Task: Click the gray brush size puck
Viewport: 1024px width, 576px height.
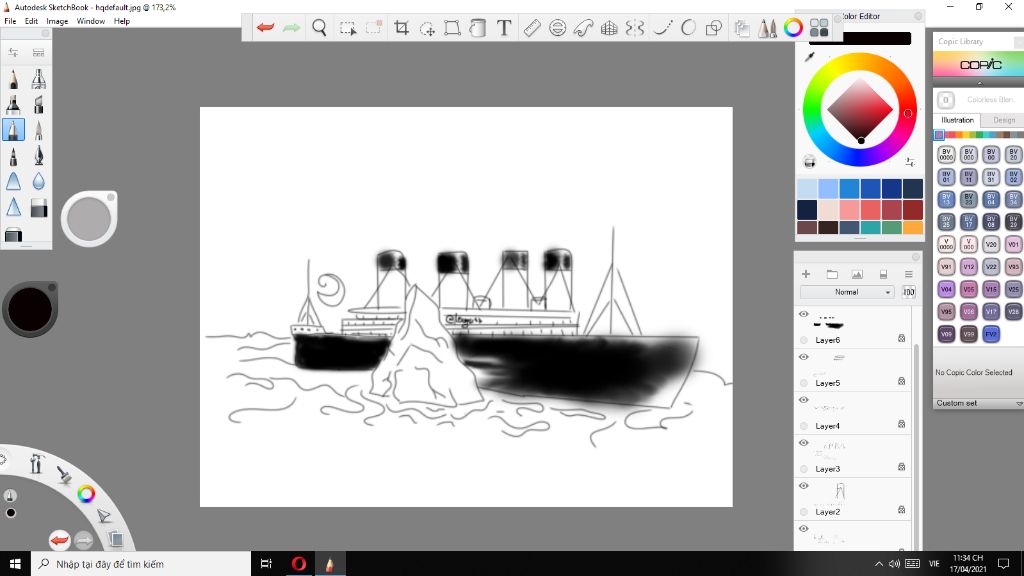Action: pyautogui.click(x=89, y=219)
